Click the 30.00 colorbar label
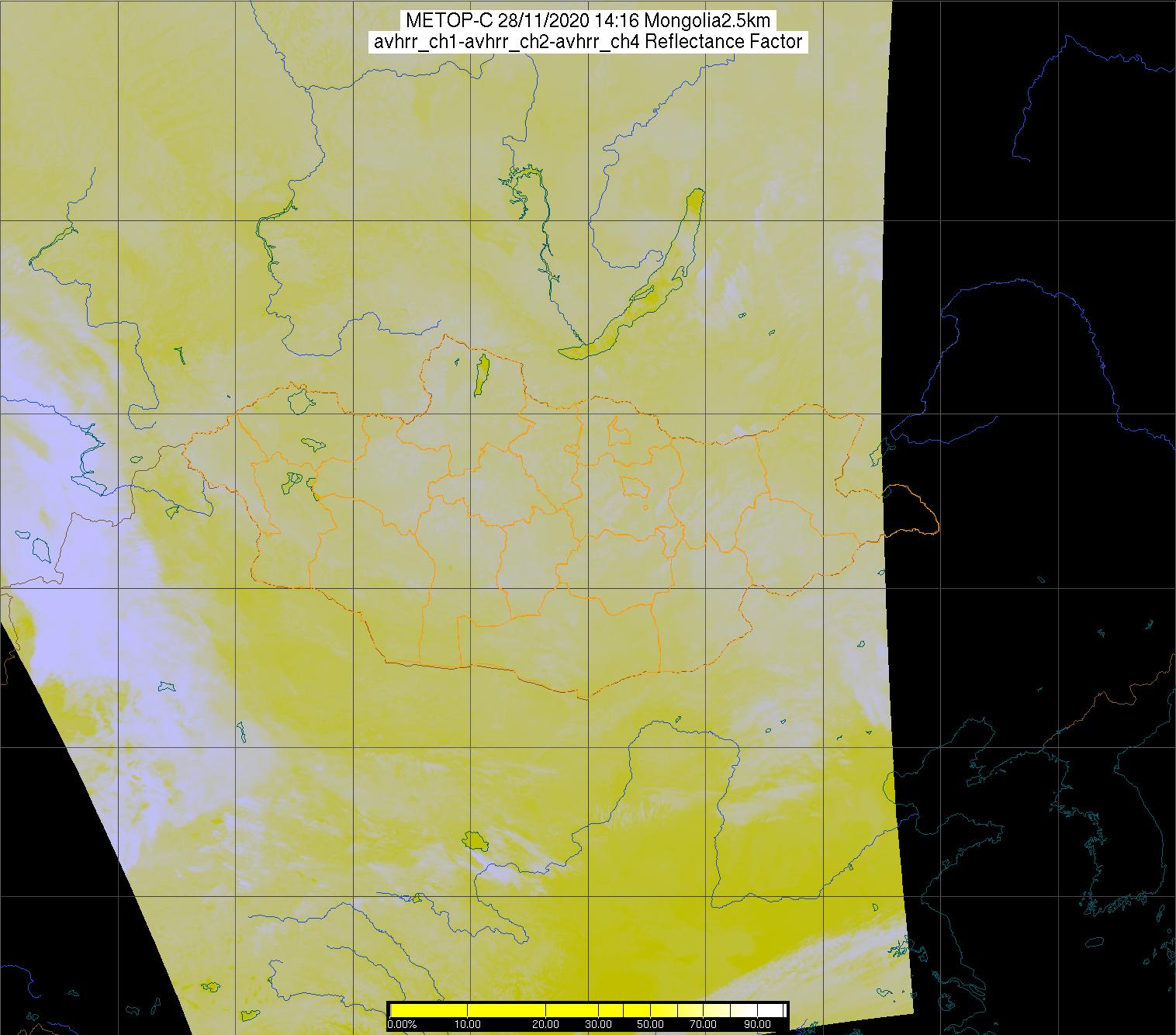Viewport: 1176px width, 1035px height. tap(598, 1024)
